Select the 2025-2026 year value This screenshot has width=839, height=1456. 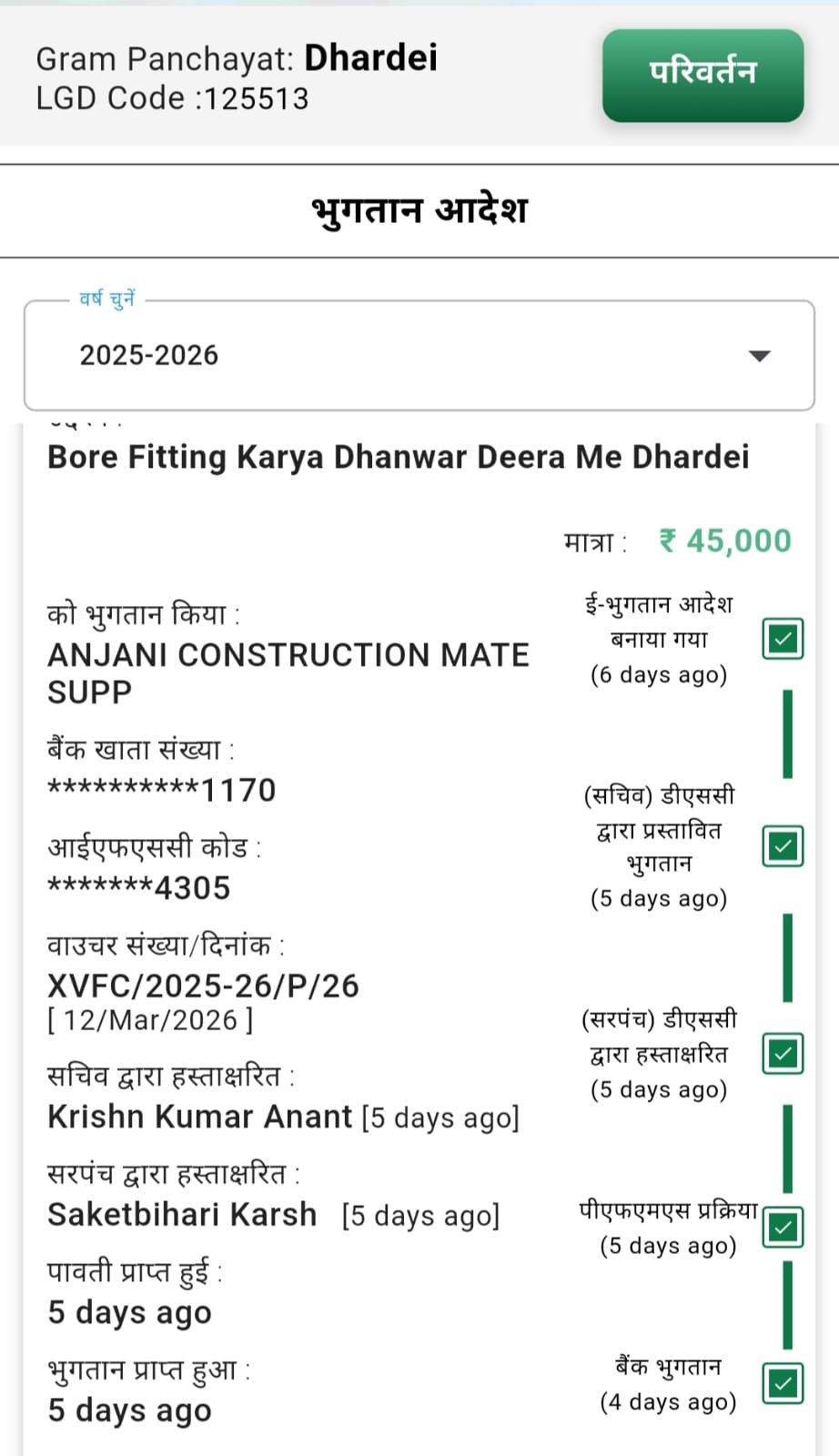point(149,355)
